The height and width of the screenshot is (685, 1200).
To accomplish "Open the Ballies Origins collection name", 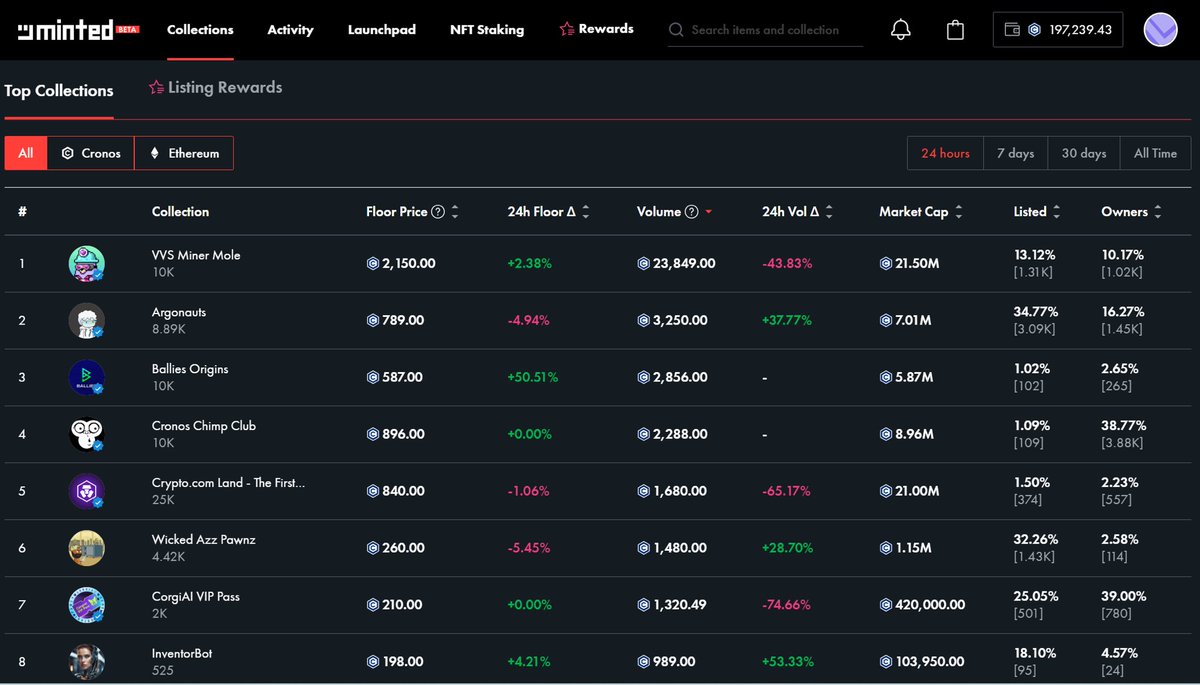I will point(190,369).
